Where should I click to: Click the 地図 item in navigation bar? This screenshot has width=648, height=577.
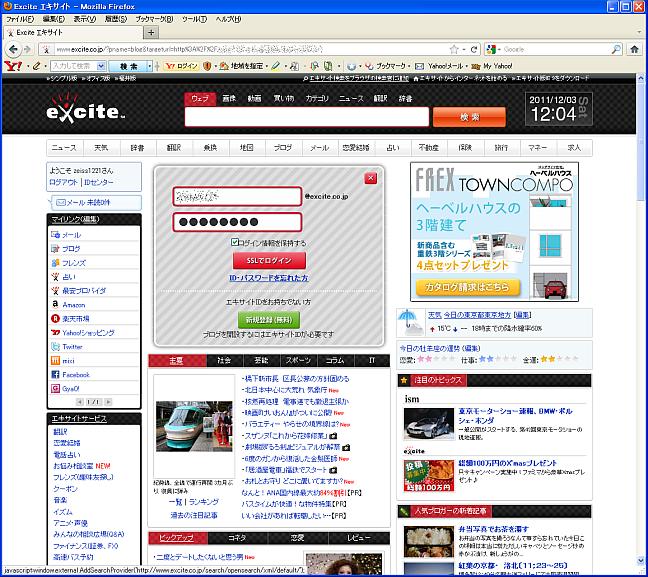pos(246,148)
